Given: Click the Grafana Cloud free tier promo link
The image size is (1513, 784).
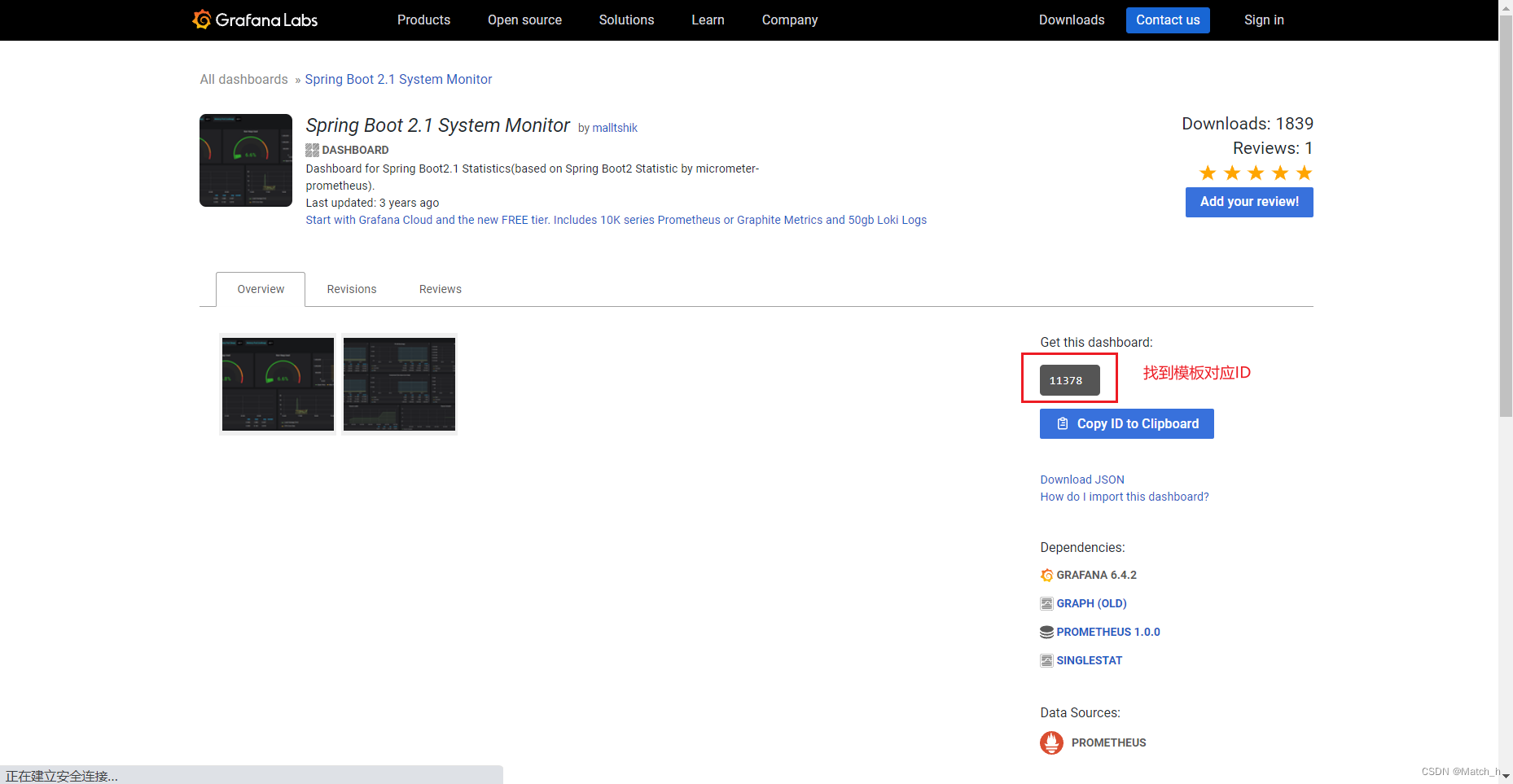Looking at the screenshot, I should pos(616,220).
